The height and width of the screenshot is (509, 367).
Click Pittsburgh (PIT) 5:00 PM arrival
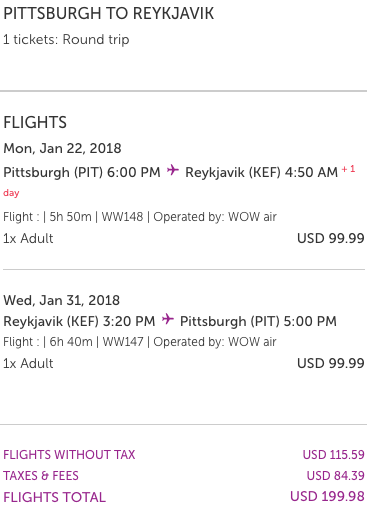click(258, 321)
